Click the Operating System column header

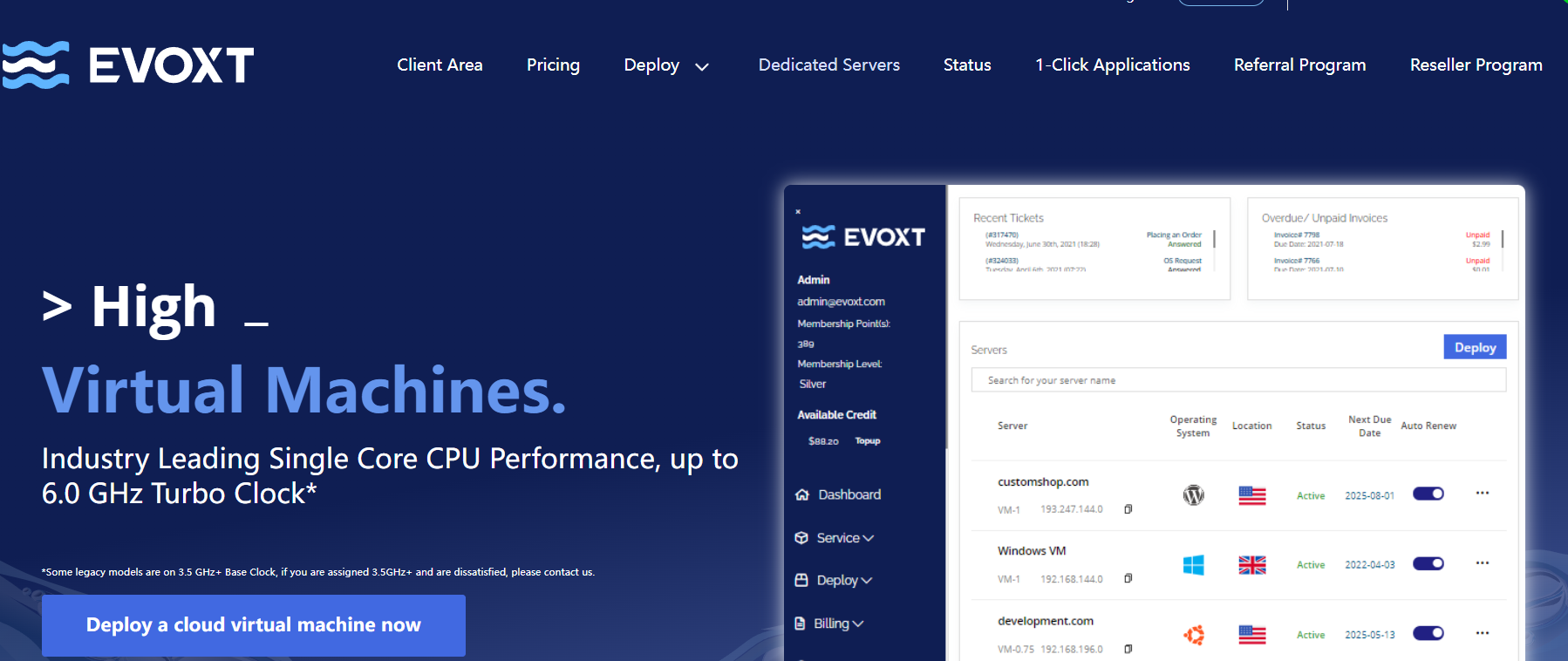pos(1193,426)
